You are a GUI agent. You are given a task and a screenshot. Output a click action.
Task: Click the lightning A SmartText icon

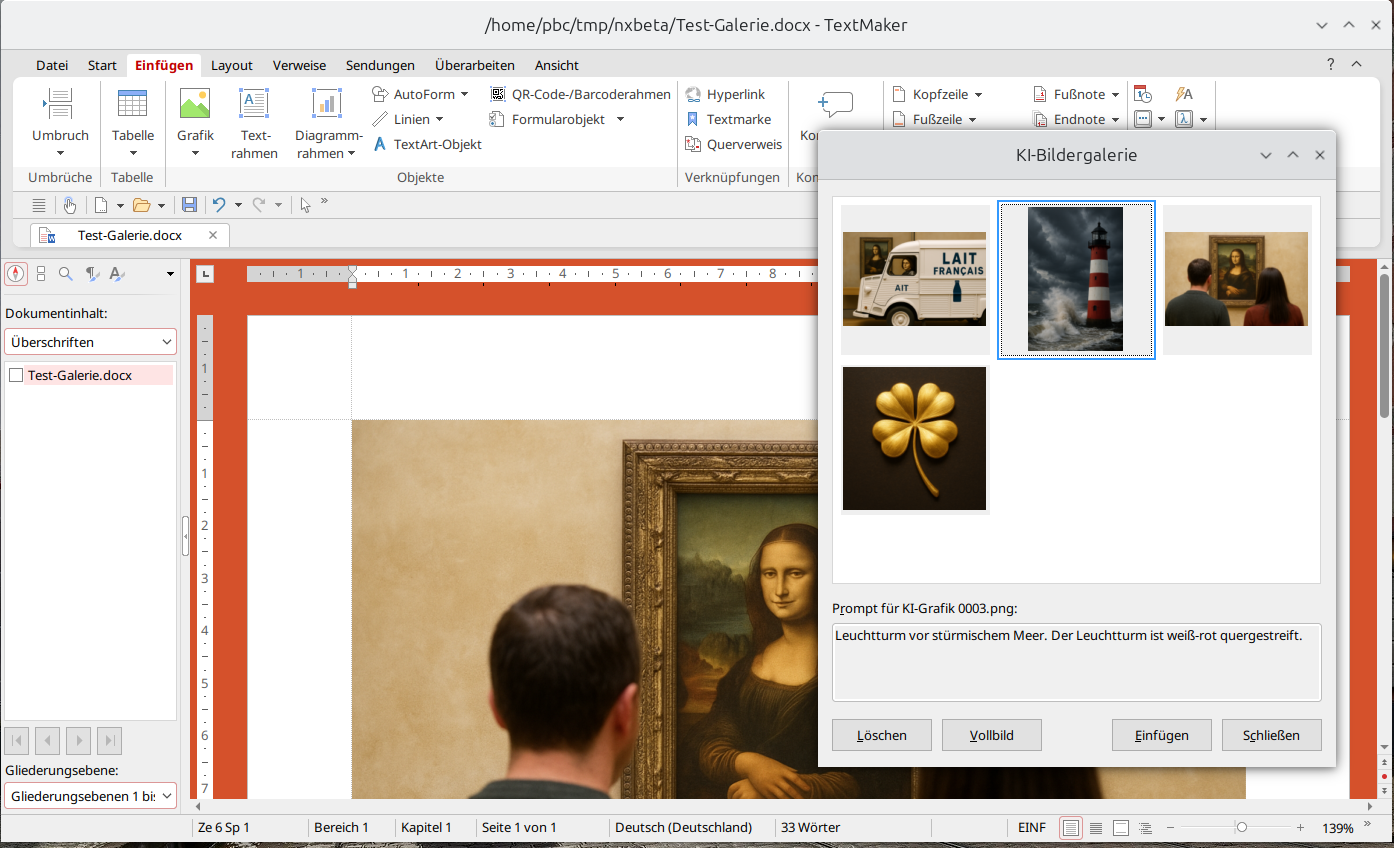tap(1184, 94)
